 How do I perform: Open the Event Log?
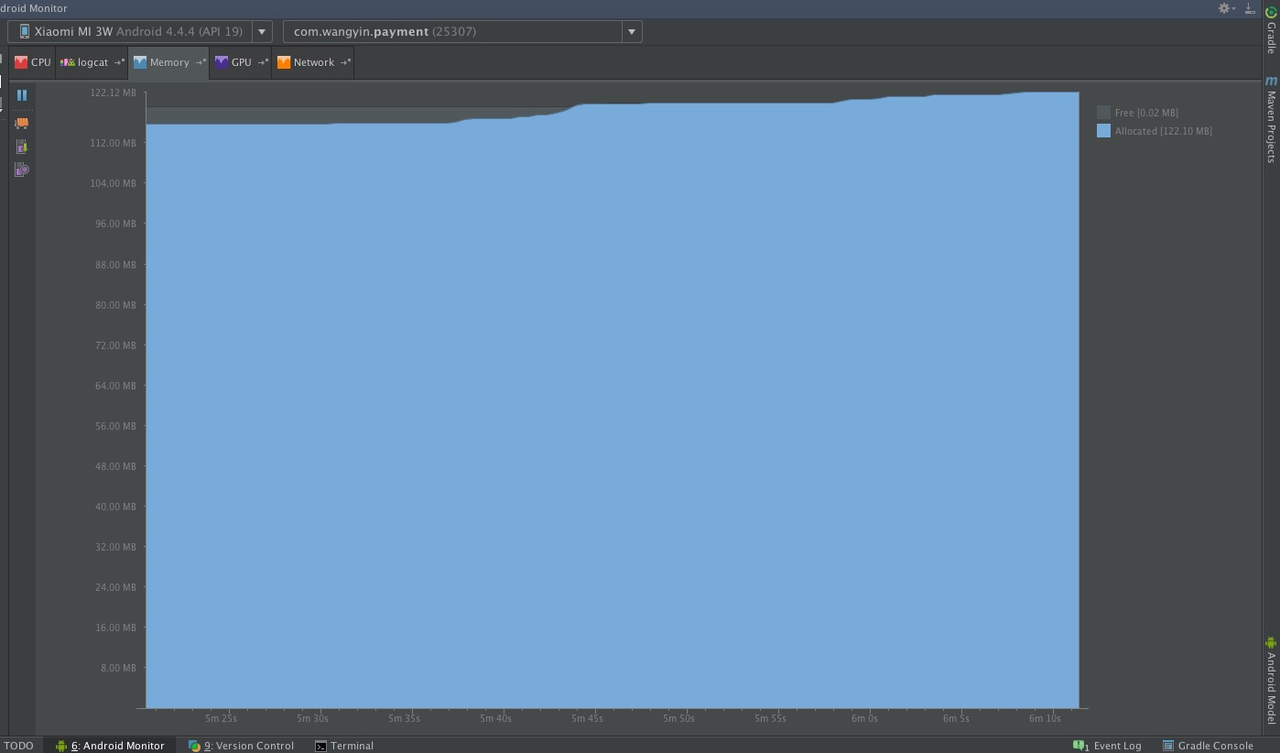coord(1107,746)
